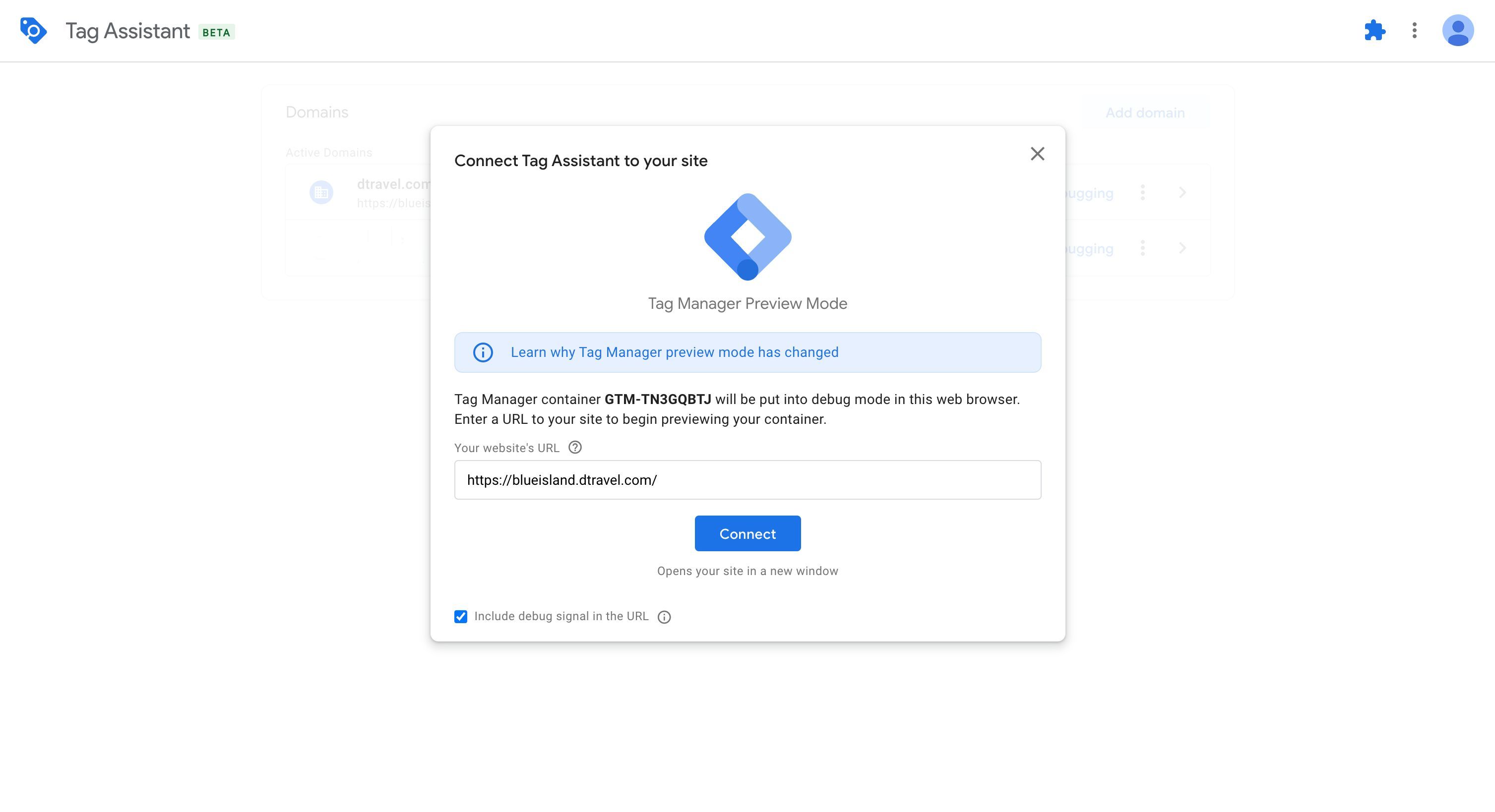Click the Tag Assistant title text
Screen dimensions: 1495x812
tap(127, 31)
